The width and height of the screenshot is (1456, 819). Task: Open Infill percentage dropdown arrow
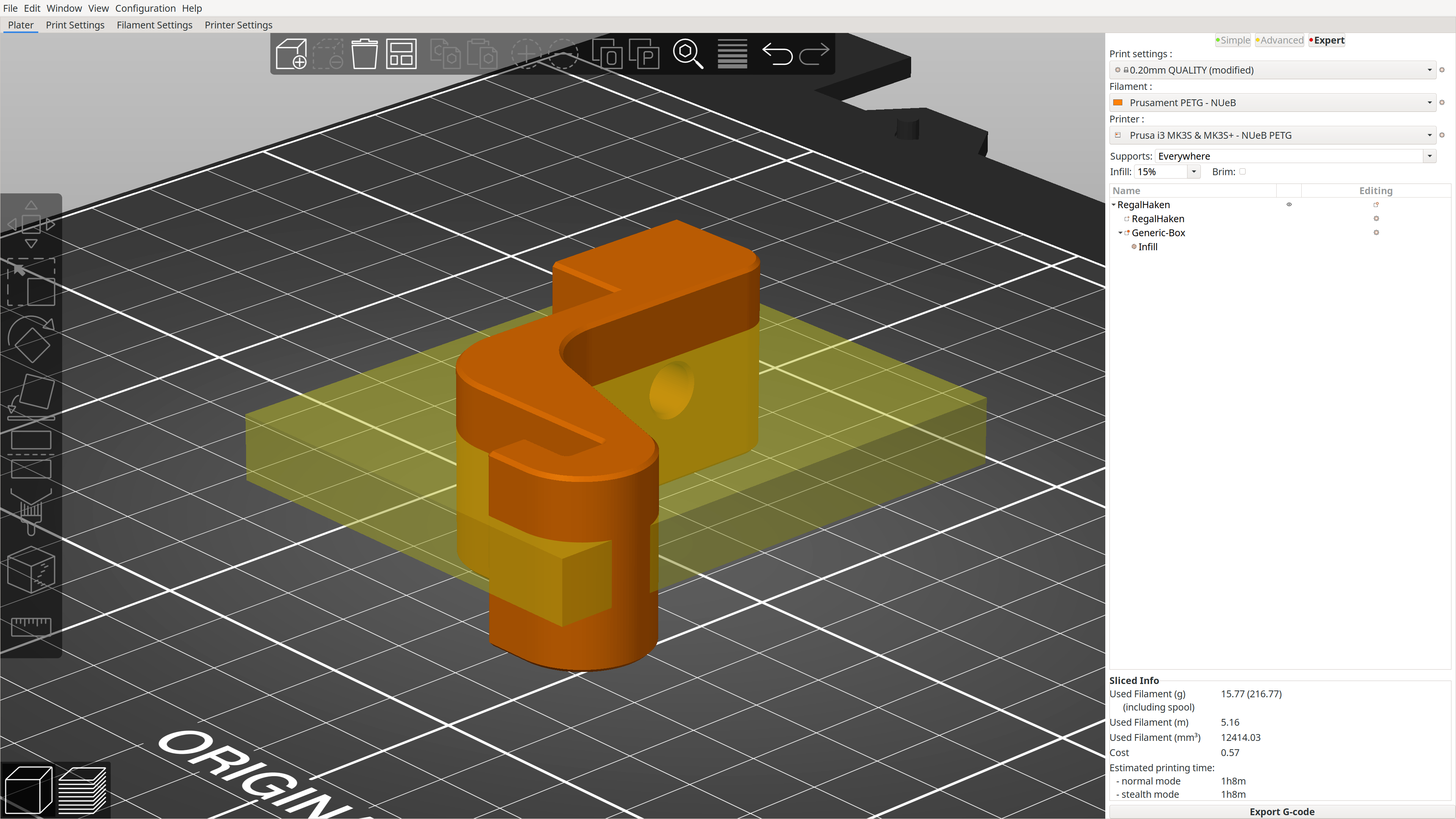click(1194, 172)
